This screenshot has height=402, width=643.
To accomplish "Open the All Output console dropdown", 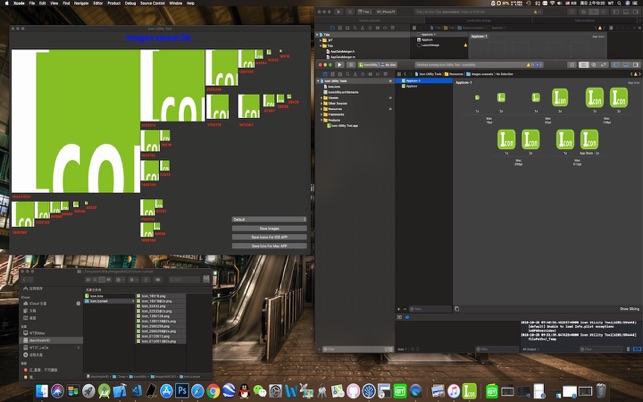I will point(530,349).
